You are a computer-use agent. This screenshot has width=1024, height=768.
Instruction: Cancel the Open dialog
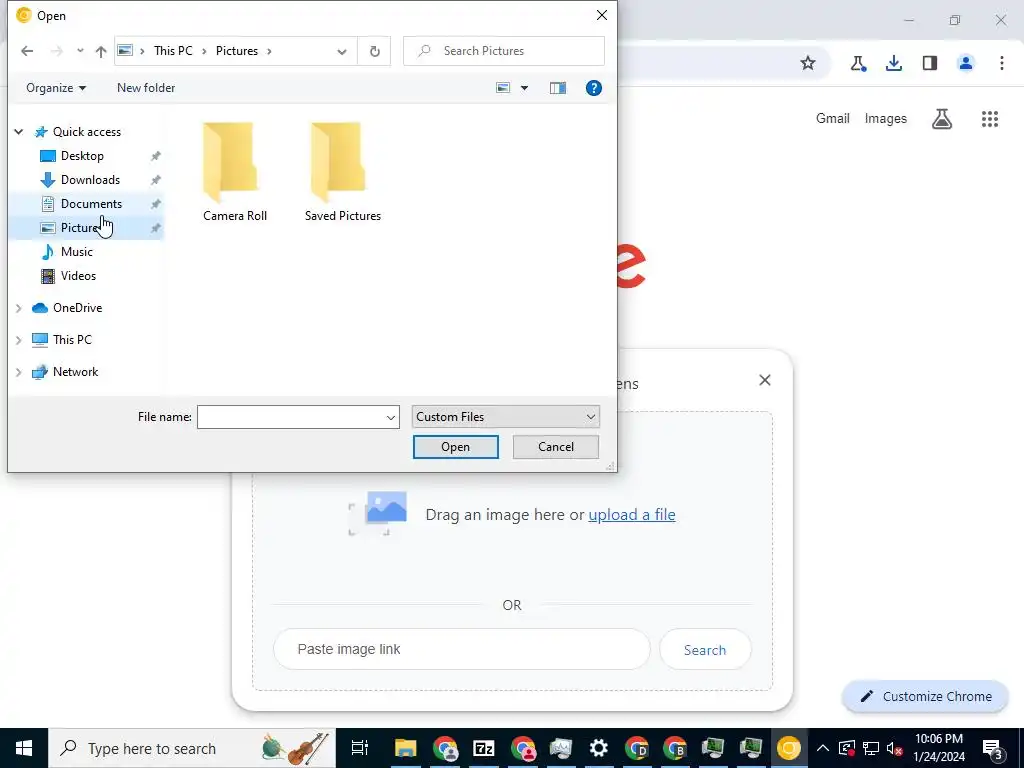[x=556, y=447]
